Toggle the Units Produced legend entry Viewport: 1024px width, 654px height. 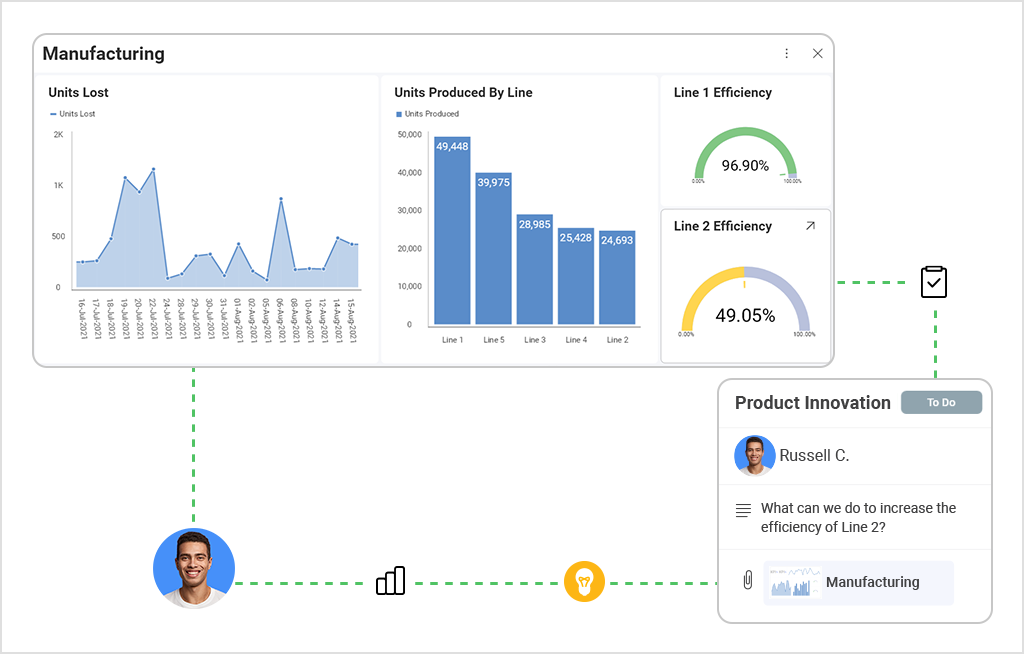click(428, 114)
